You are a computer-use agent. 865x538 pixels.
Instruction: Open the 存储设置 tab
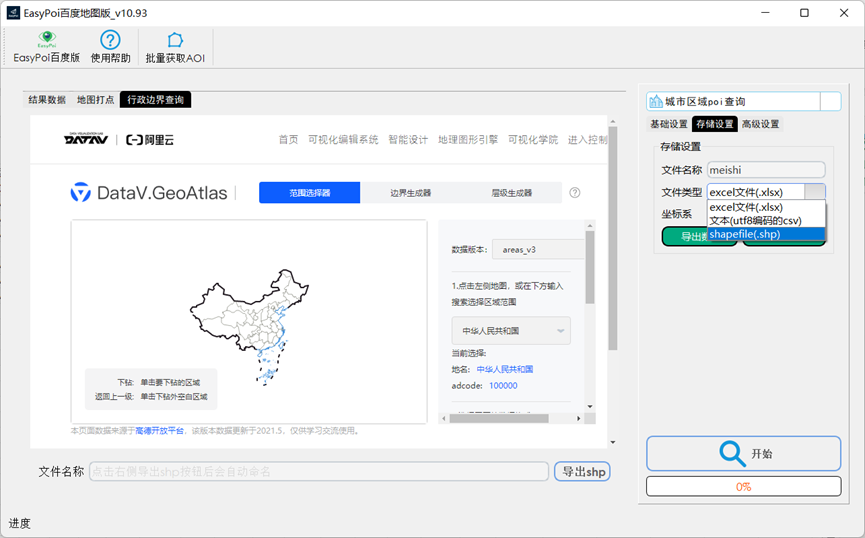(715, 124)
